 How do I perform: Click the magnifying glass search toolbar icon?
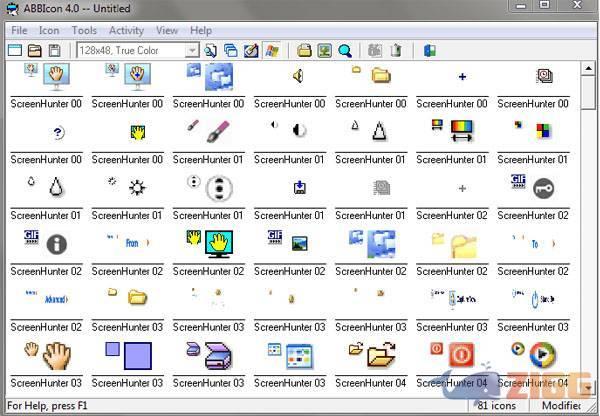tap(345, 50)
